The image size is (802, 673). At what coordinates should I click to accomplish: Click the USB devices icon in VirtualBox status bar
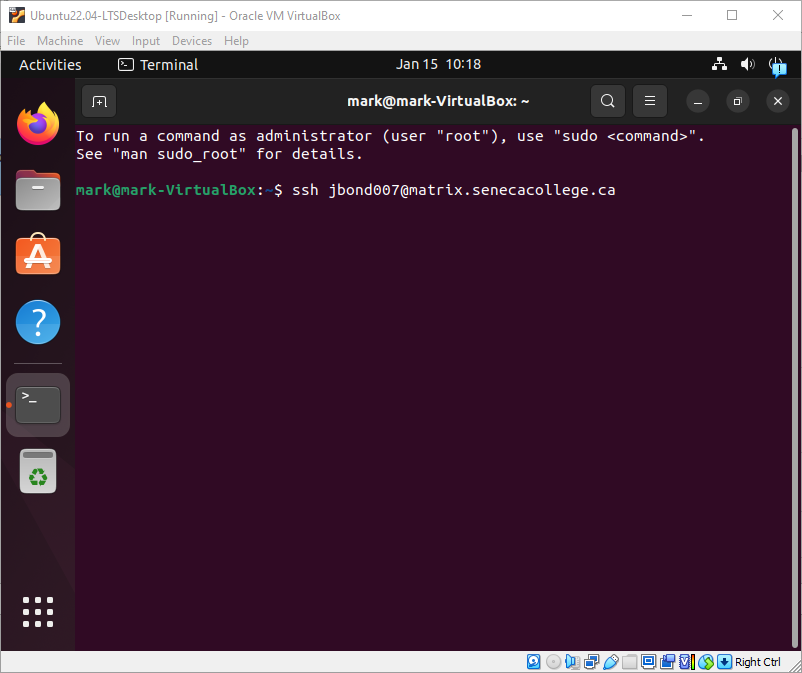pyautogui.click(x=610, y=661)
